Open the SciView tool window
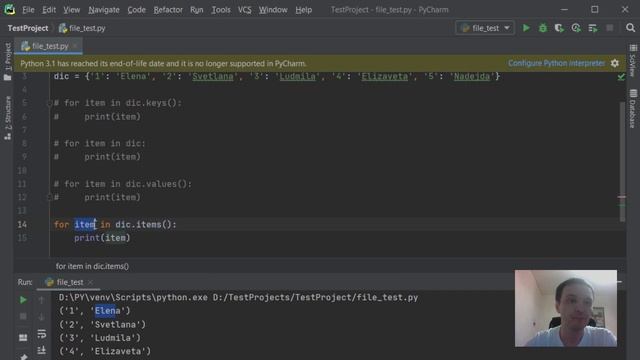This screenshot has width=640, height=360. [633, 61]
